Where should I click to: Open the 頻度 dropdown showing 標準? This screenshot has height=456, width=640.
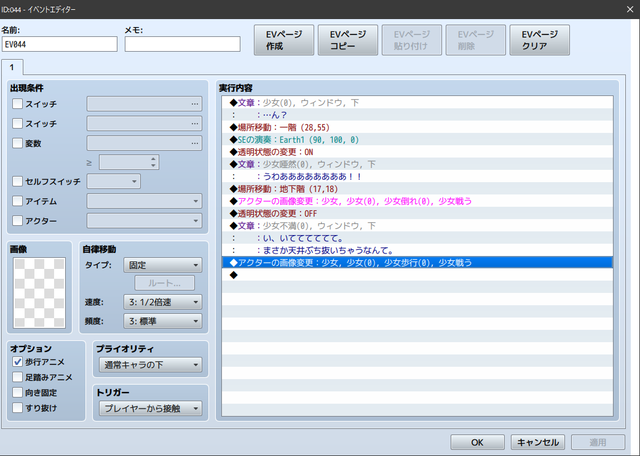pos(162,321)
